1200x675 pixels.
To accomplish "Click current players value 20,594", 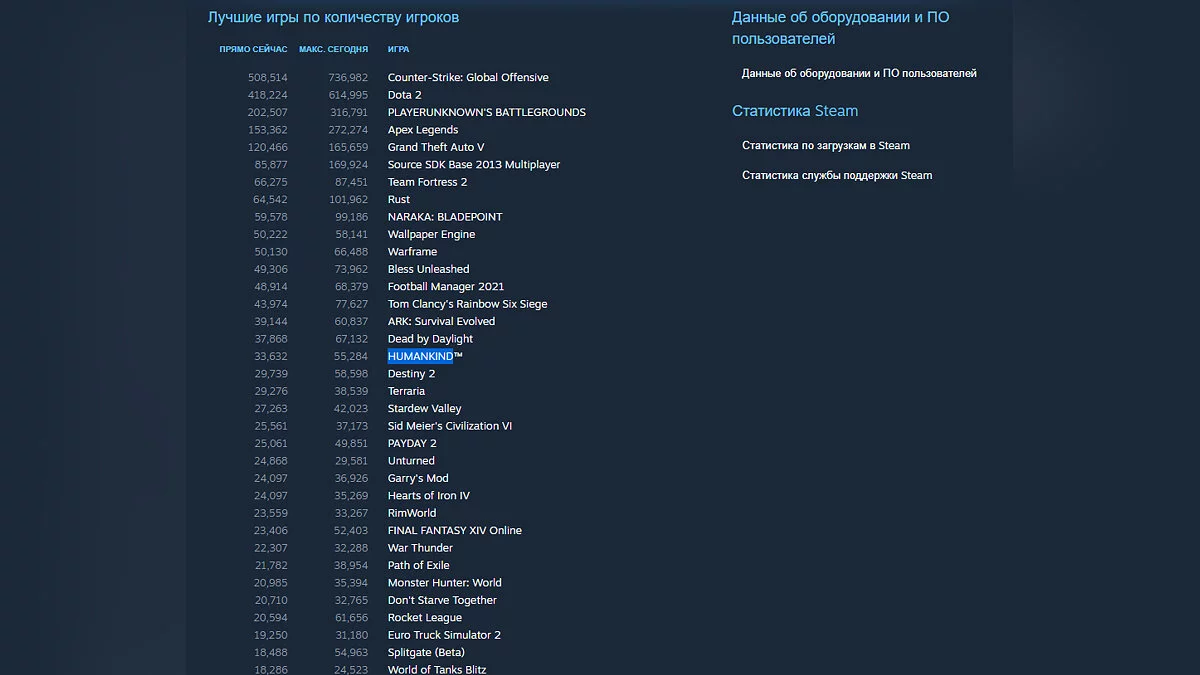I will [x=271, y=618].
